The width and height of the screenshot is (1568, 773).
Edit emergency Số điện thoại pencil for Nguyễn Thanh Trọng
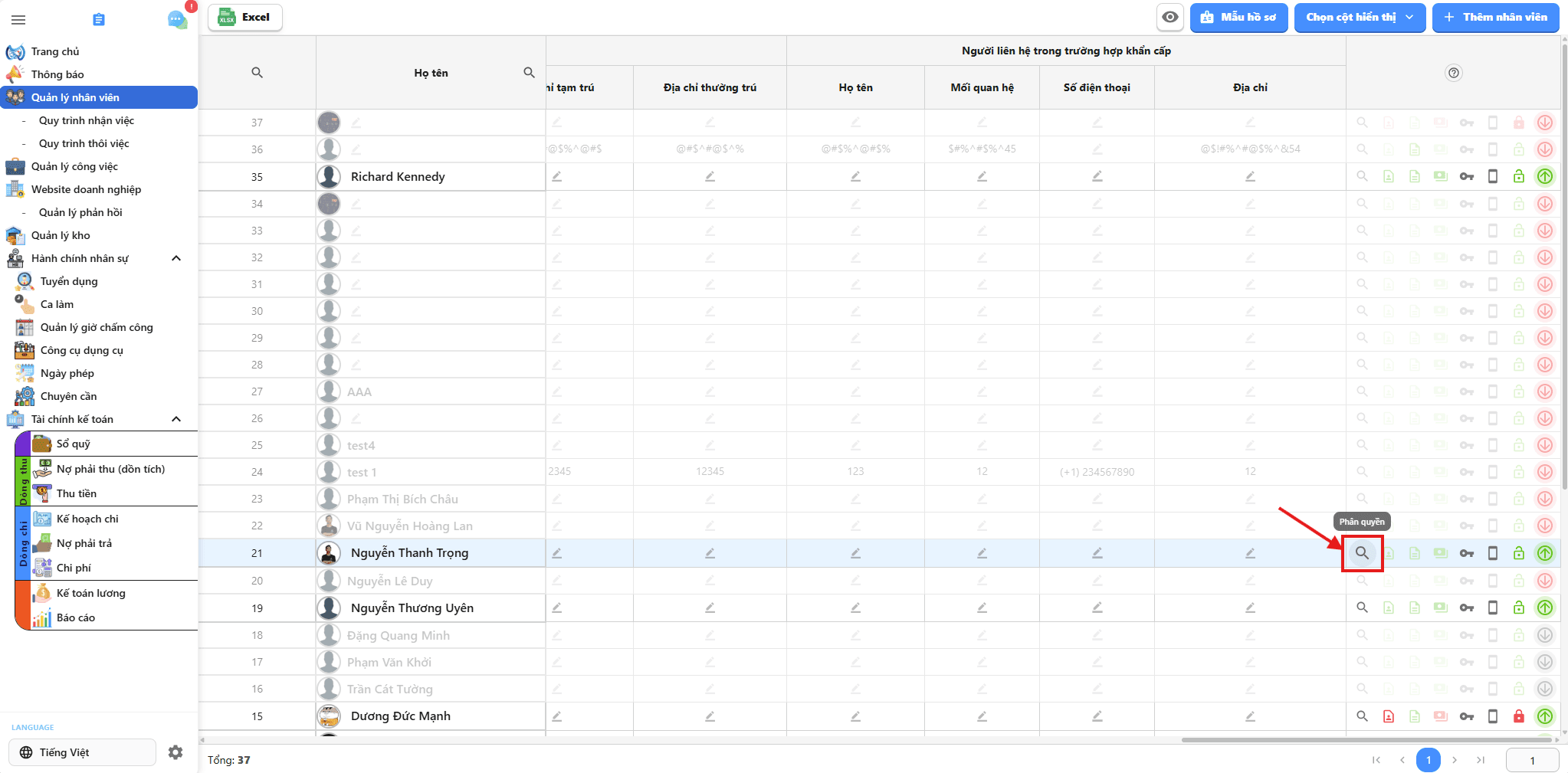(1097, 553)
